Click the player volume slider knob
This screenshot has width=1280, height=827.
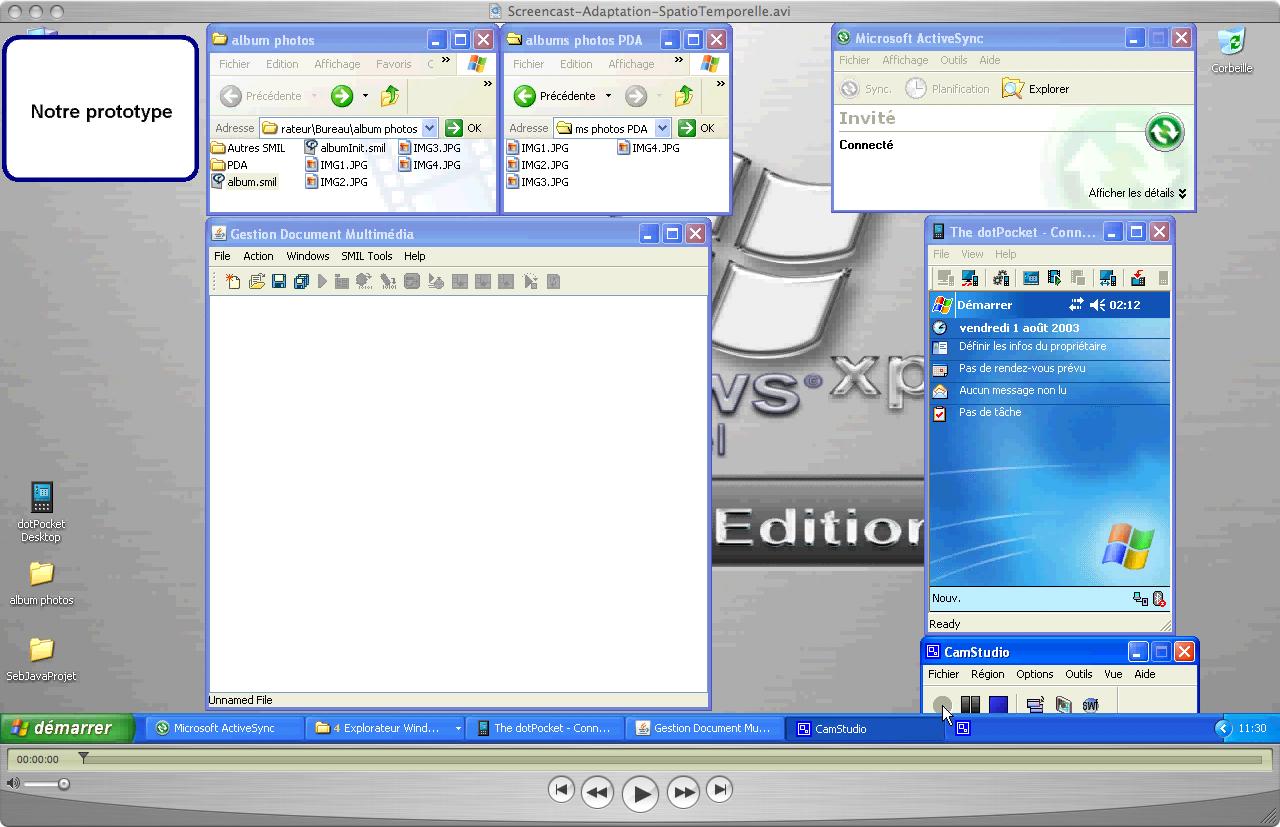pyautogui.click(x=64, y=784)
